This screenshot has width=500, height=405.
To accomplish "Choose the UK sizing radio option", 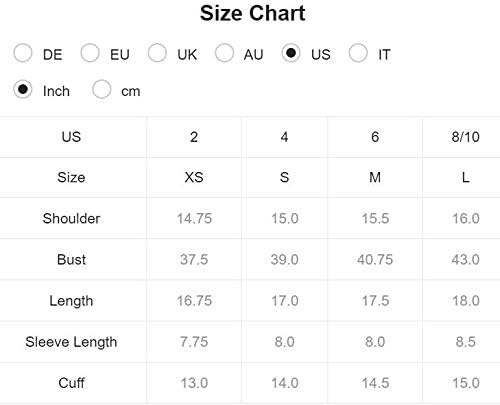I will point(157,53).
